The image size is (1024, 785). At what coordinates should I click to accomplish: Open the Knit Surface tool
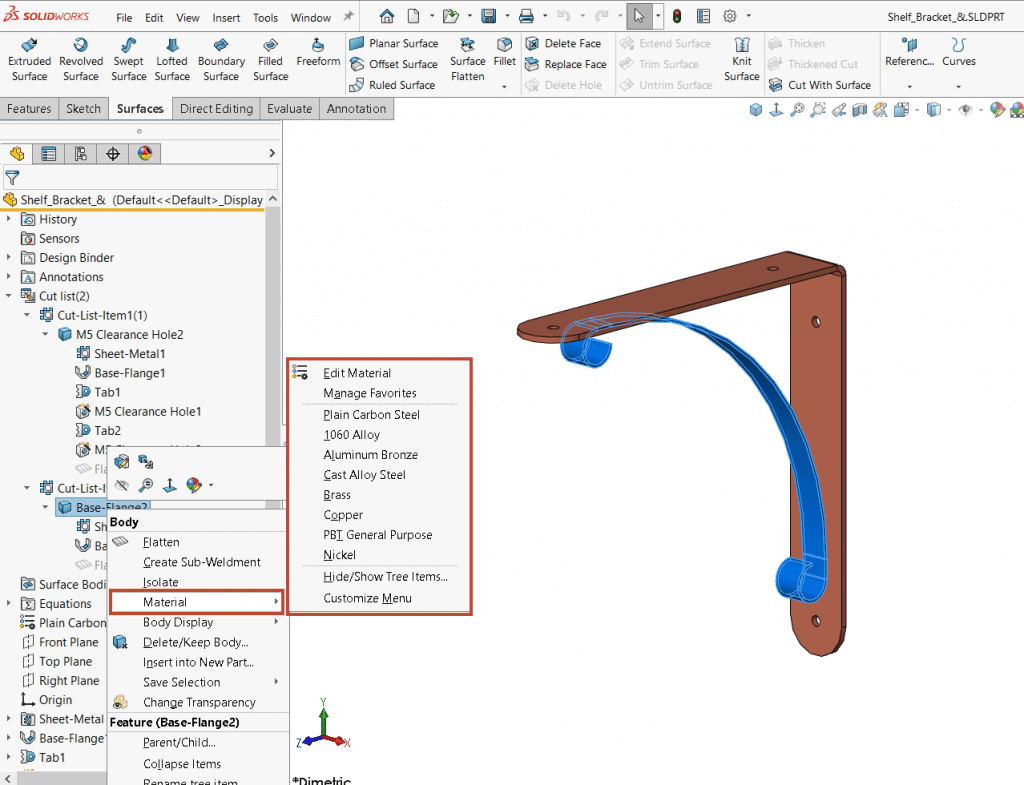tap(741, 60)
